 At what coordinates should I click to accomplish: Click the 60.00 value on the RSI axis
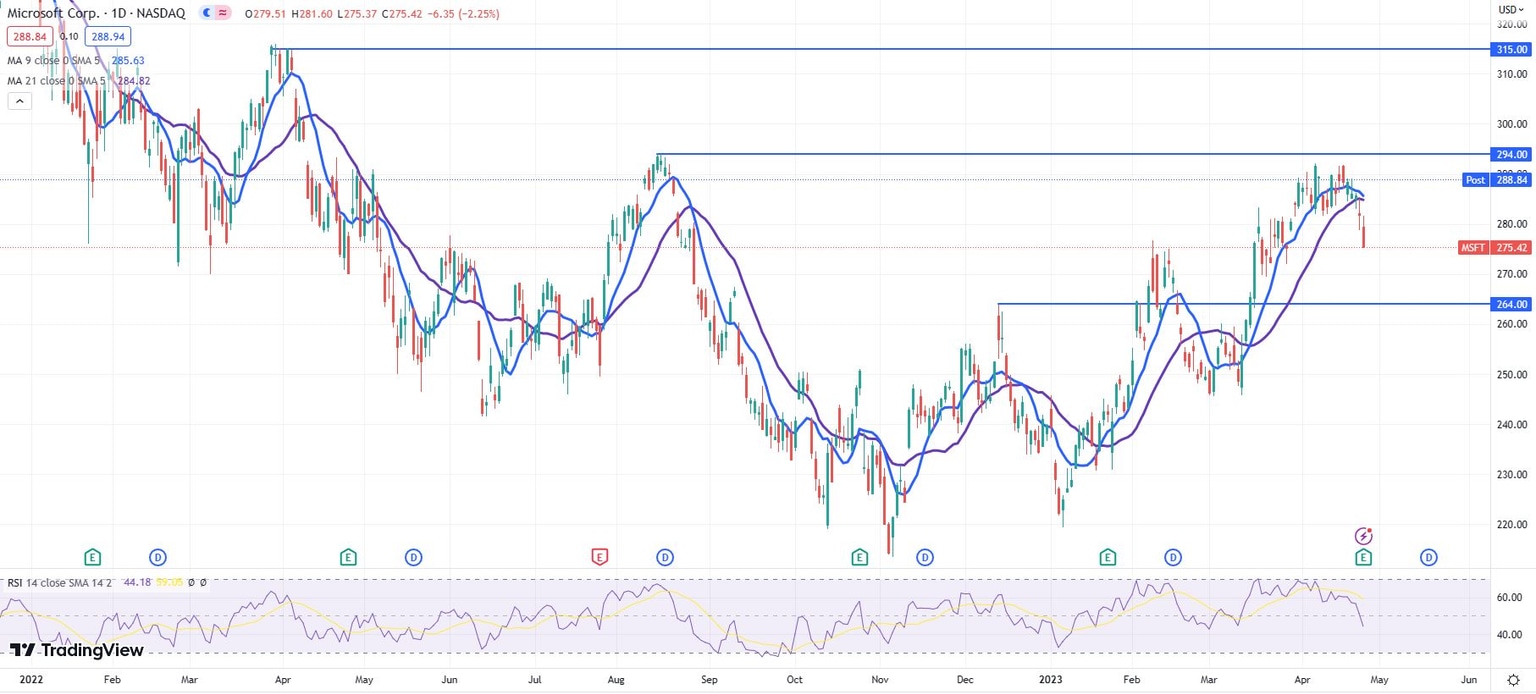tap(1509, 597)
